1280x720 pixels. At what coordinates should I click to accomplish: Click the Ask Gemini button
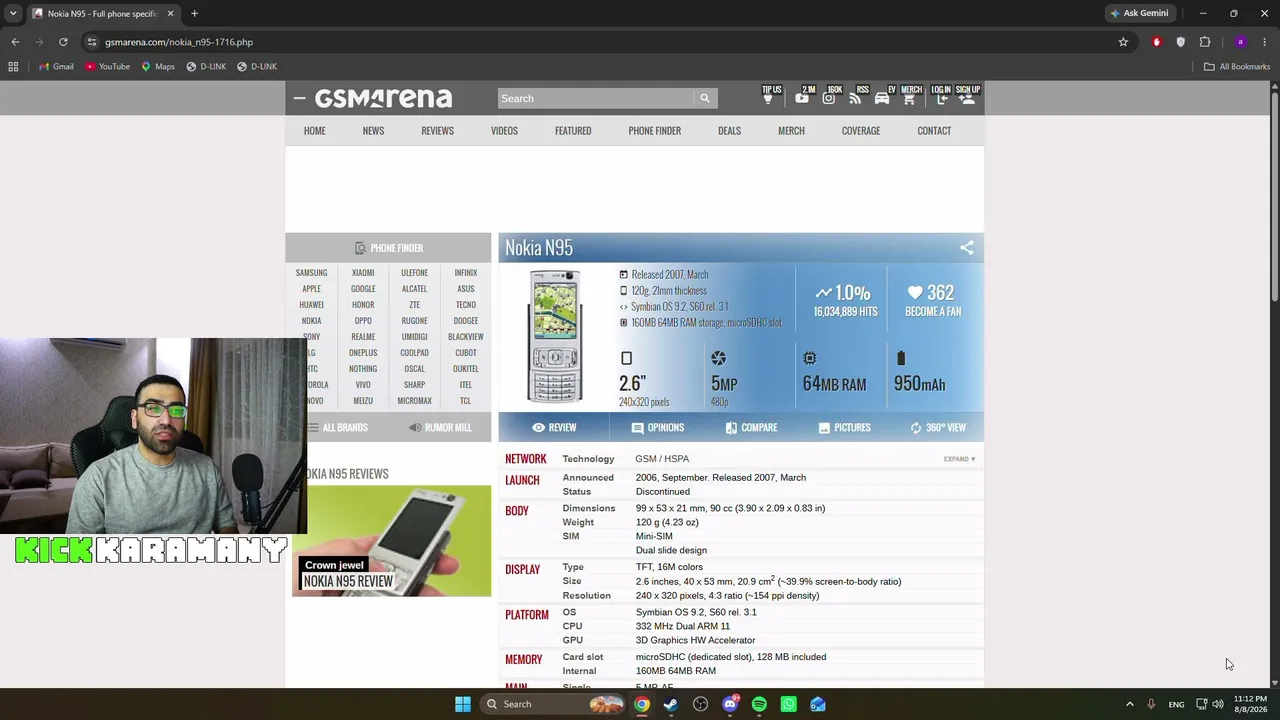point(1139,14)
